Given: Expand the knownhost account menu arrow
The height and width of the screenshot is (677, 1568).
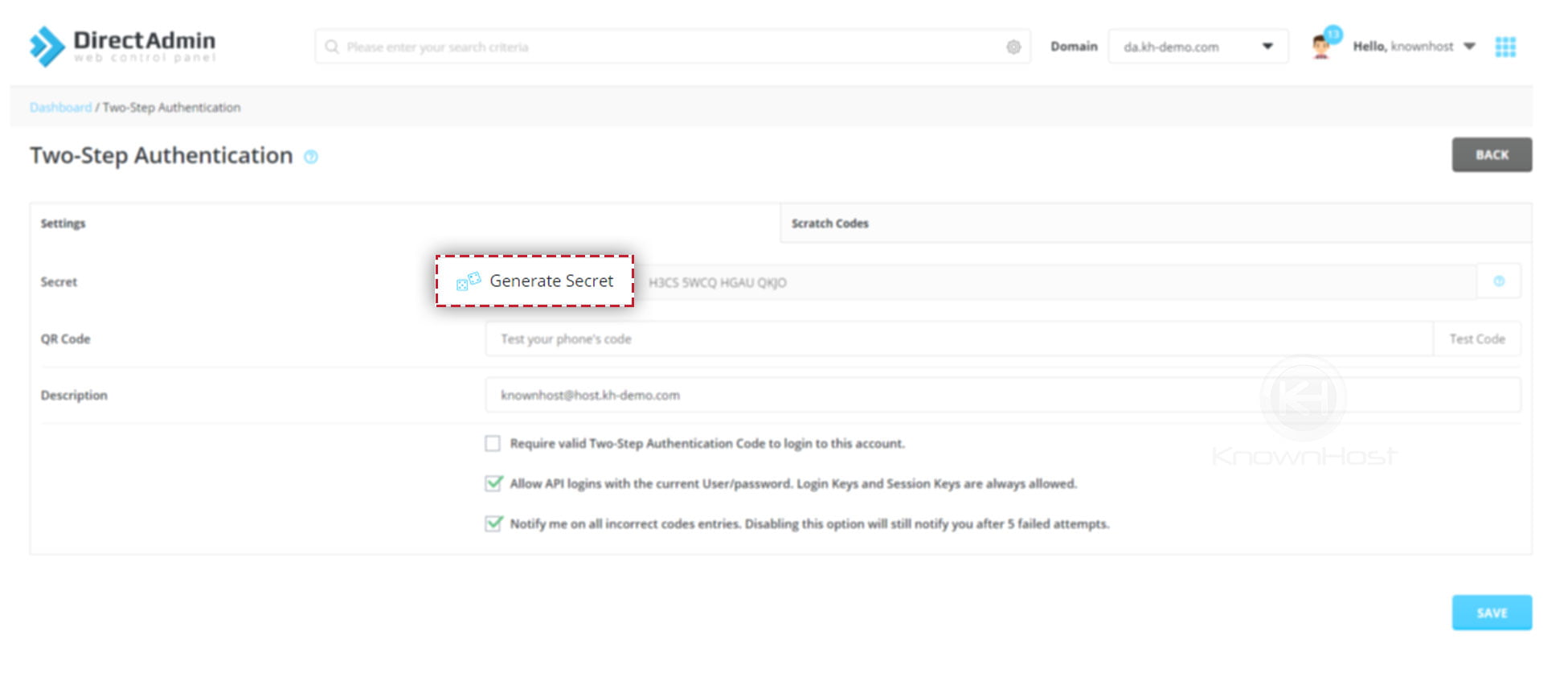Looking at the screenshot, I should coord(1471,47).
